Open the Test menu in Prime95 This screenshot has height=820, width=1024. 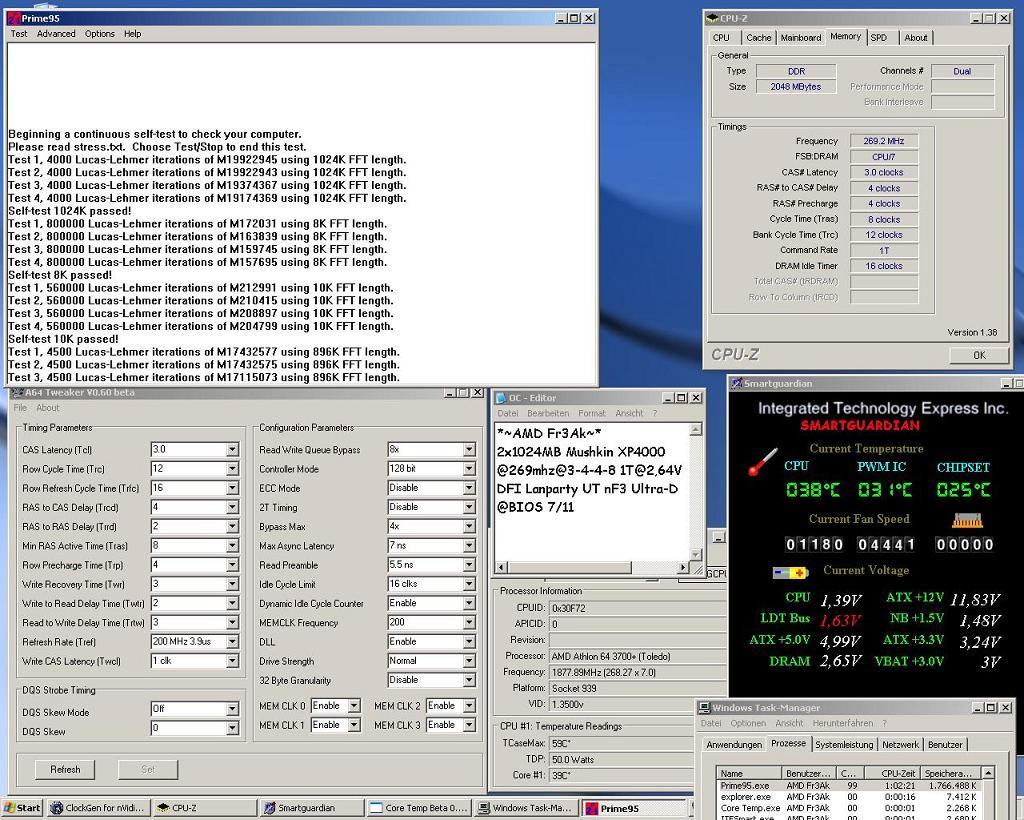19,34
